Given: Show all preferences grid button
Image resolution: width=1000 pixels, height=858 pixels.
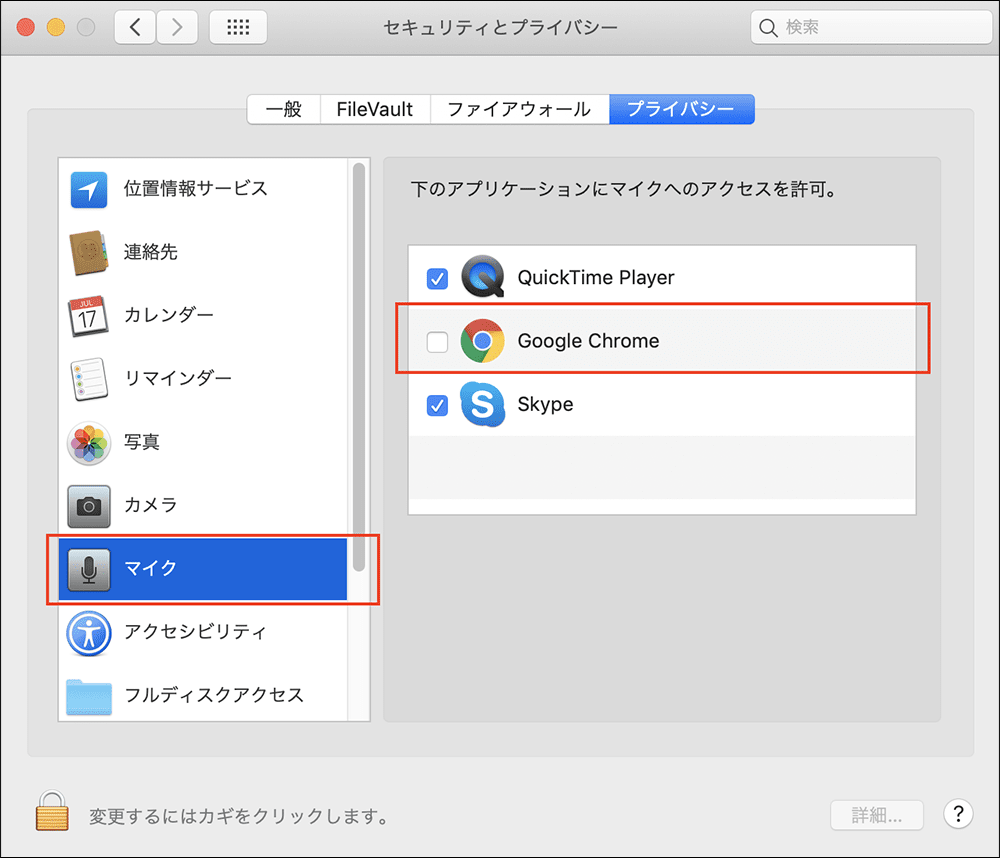Looking at the screenshot, I should coord(238,27).
